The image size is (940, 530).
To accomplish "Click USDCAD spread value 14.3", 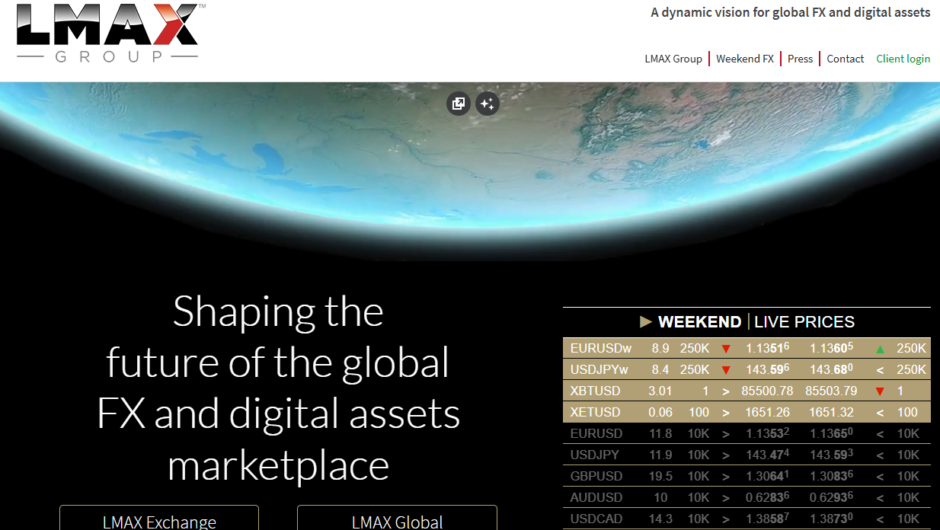I will click(660, 519).
